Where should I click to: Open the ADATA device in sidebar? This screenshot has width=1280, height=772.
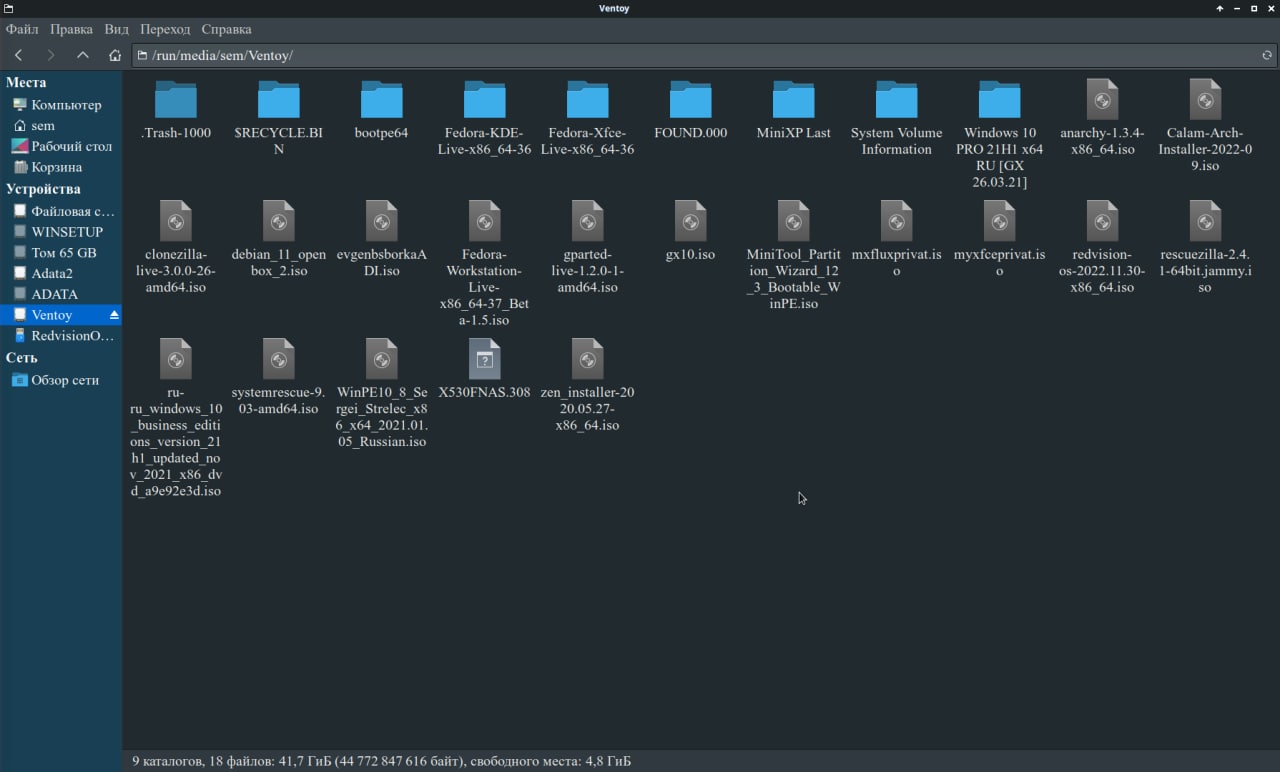(x=61, y=294)
